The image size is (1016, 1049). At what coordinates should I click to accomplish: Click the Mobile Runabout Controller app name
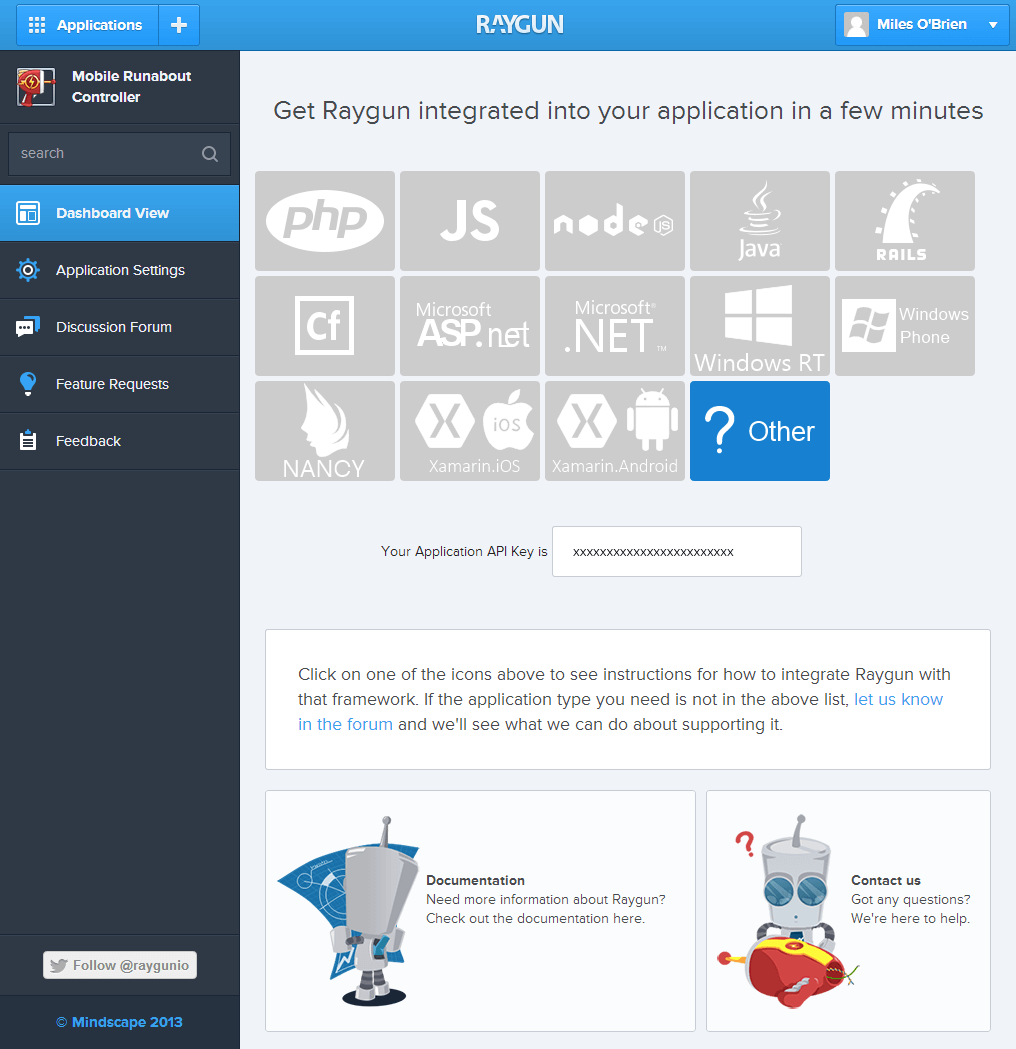pos(132,87)
